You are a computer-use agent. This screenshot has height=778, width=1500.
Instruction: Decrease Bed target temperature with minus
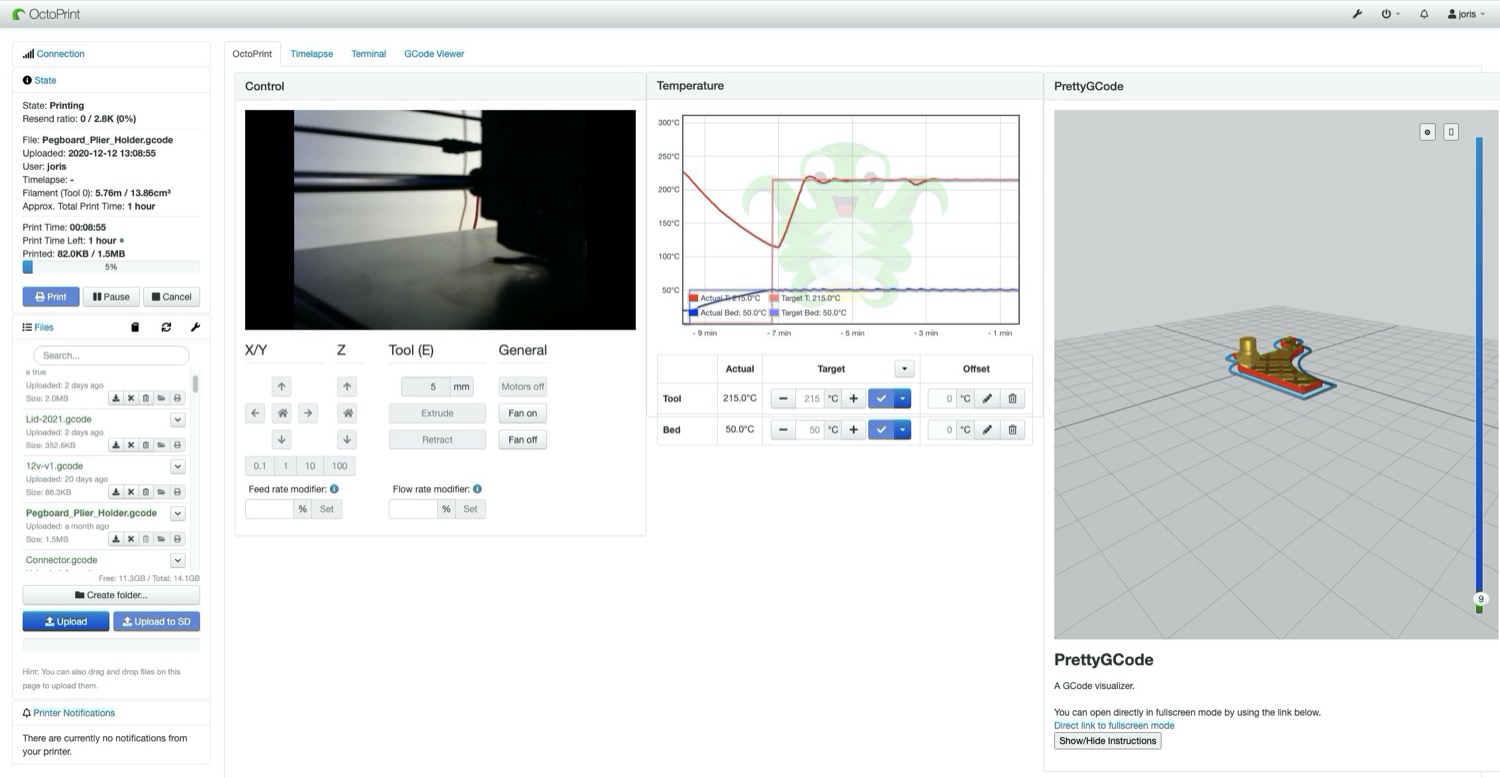tap(784, 430)
